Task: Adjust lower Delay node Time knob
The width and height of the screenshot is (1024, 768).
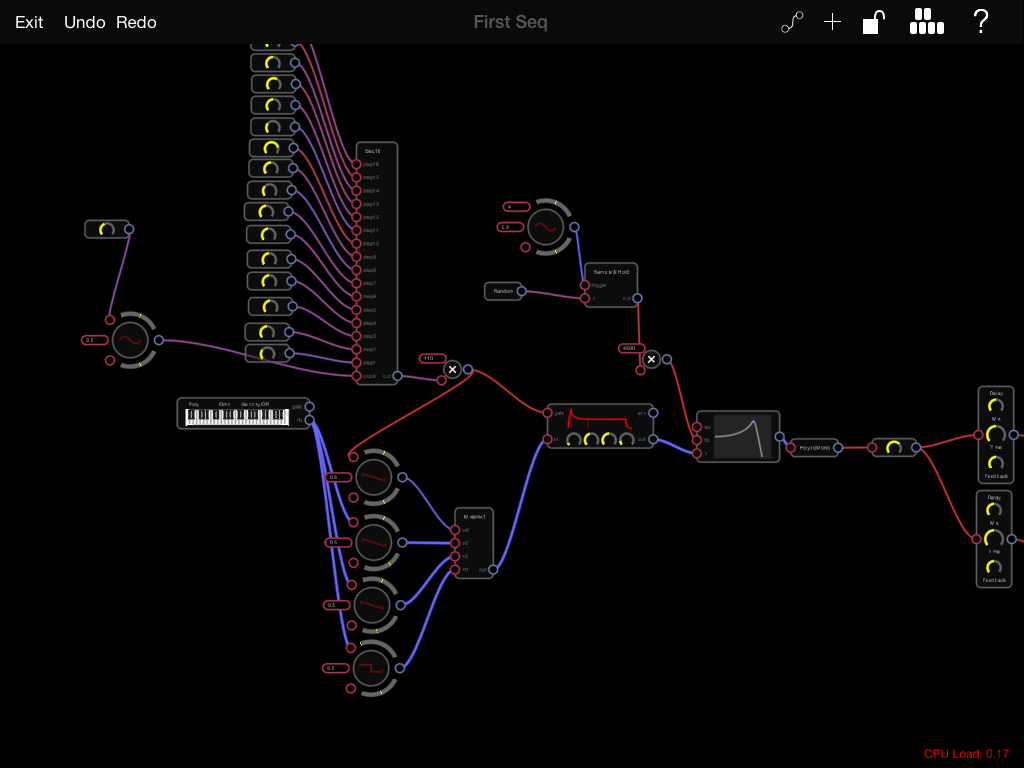Action: point(993,539)
